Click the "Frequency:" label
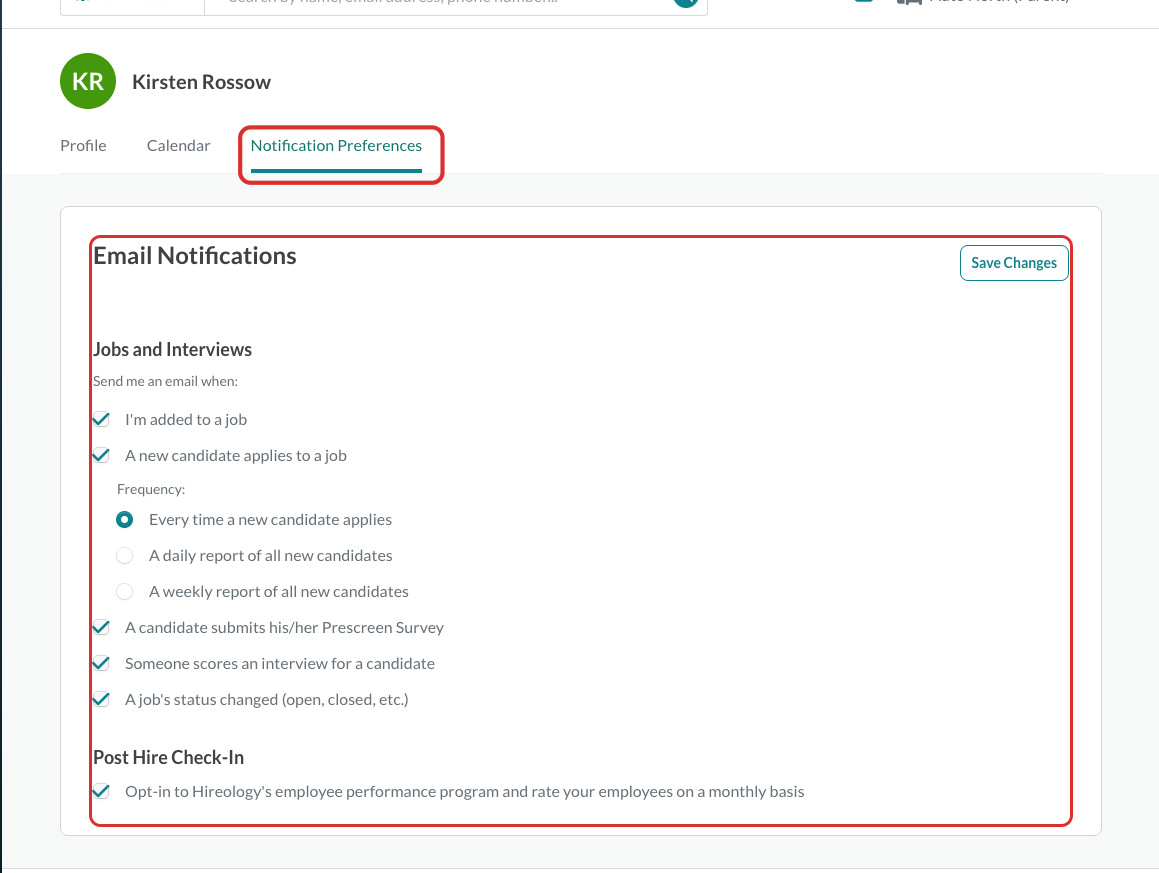This screenshot has height=873, width=1159. pyautogui.click(x=151, y=489)
